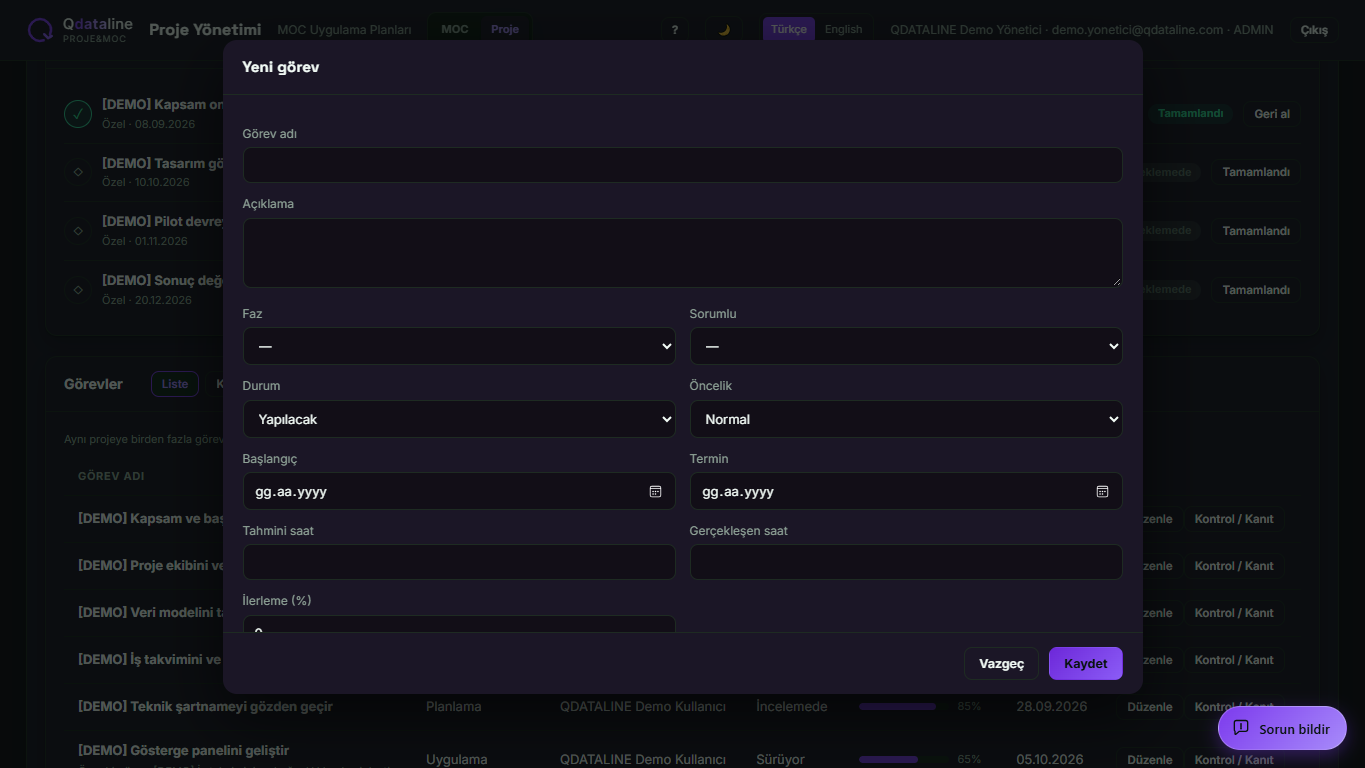This screenshot has height=768, width=1365.
Task: Expand the Durum dropdown showing Yapılacak
Action: tap(459, 419)
